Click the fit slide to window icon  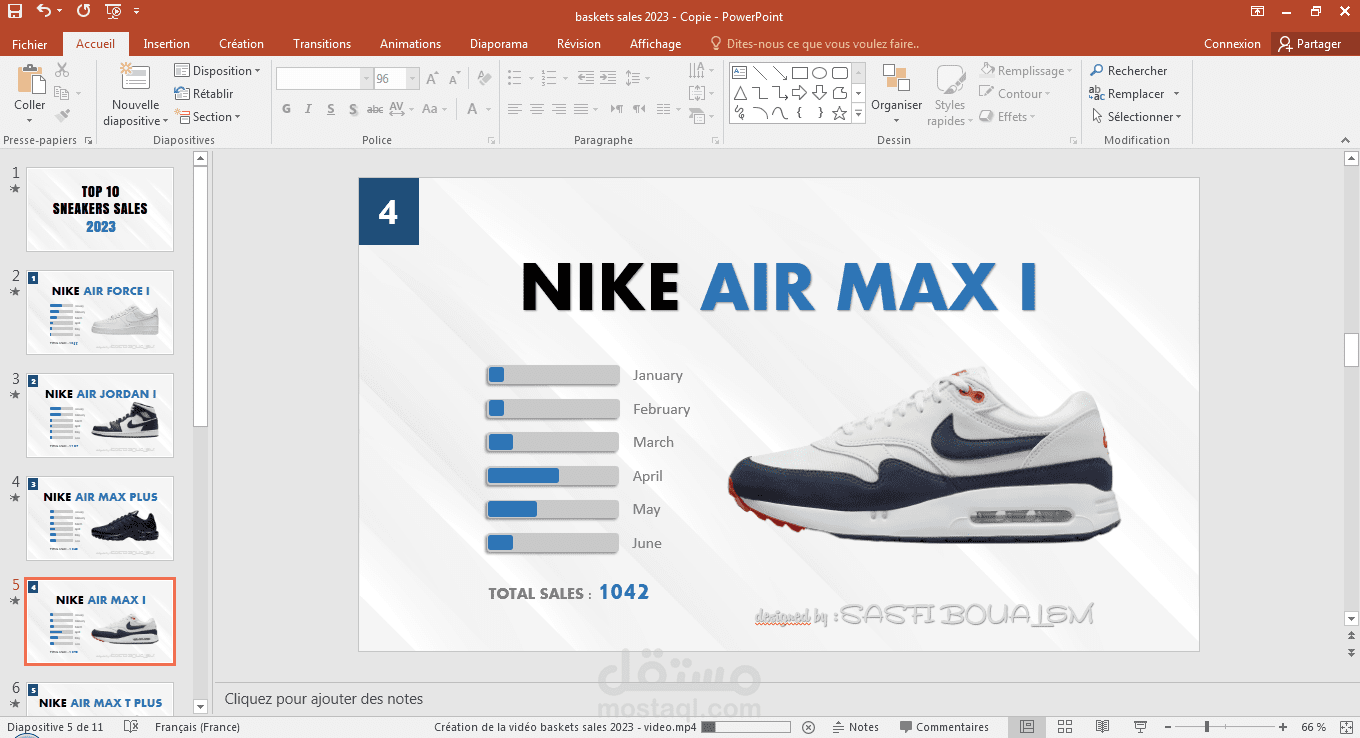1346,727
